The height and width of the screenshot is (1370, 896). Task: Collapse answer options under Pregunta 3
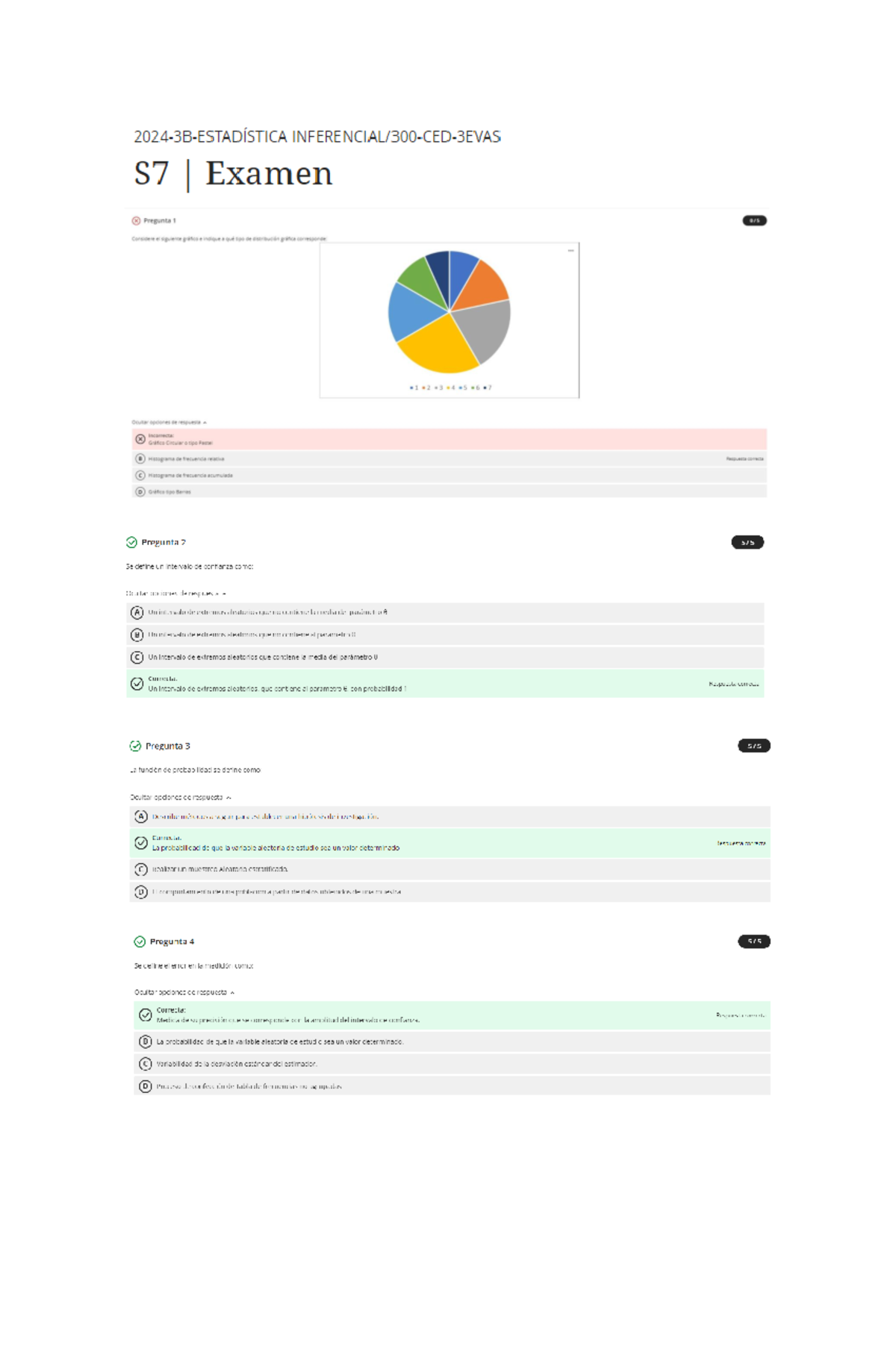point(181,797)
